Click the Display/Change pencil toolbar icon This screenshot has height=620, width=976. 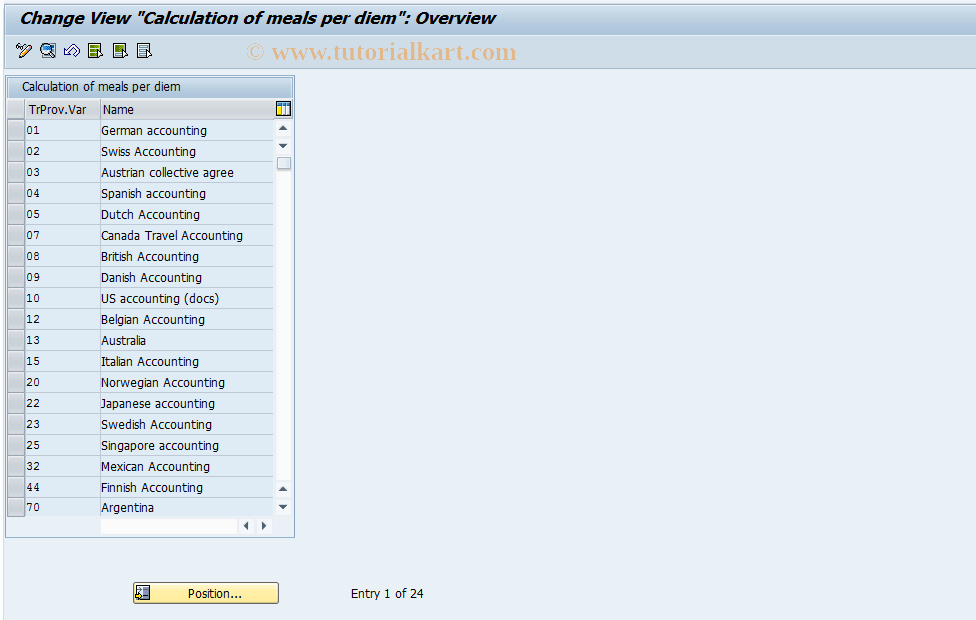(24, 51)
